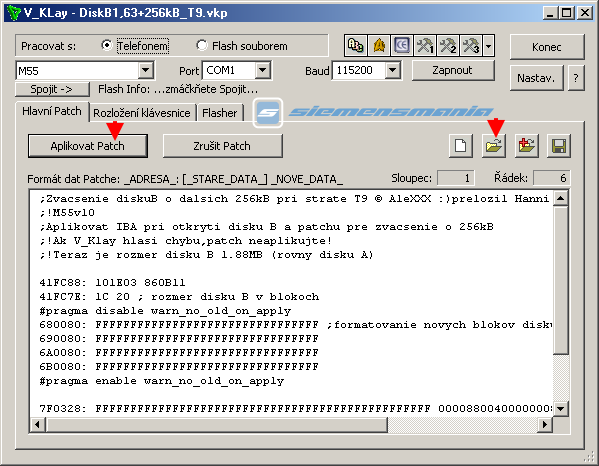Select the hammer tools icon numbered 1

click(x=425, y=46)
